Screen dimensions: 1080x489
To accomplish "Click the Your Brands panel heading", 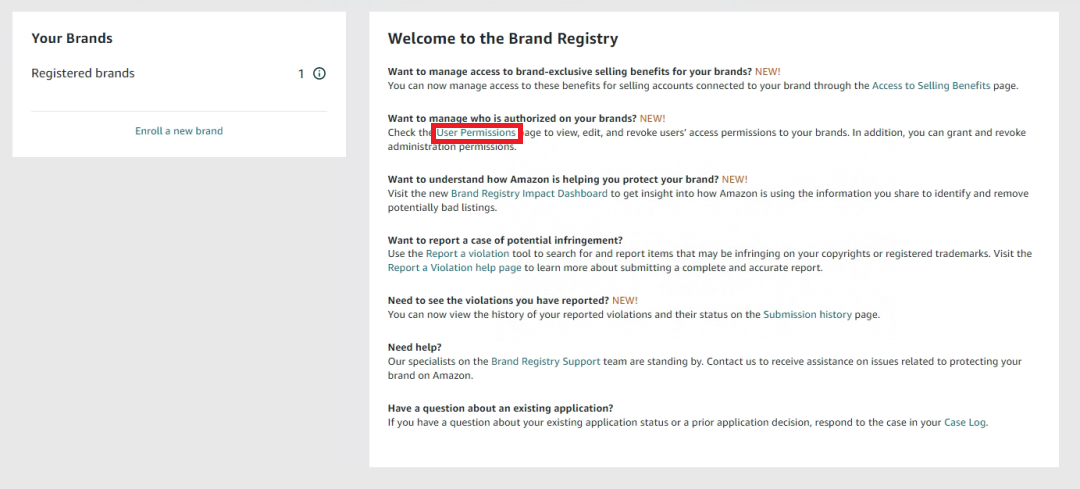I will click(72, 39).
